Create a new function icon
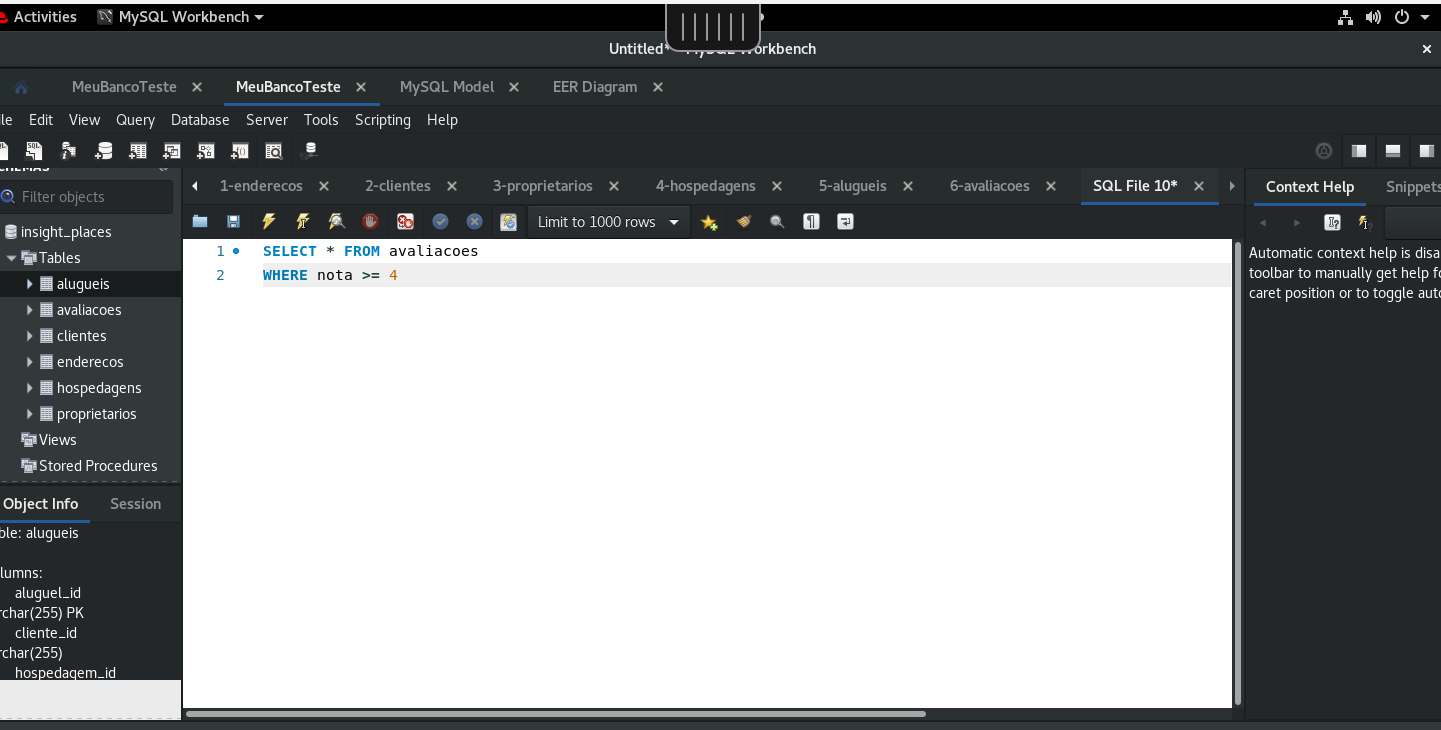Viewport: 1441px width, 730px height. pos(240,151)
